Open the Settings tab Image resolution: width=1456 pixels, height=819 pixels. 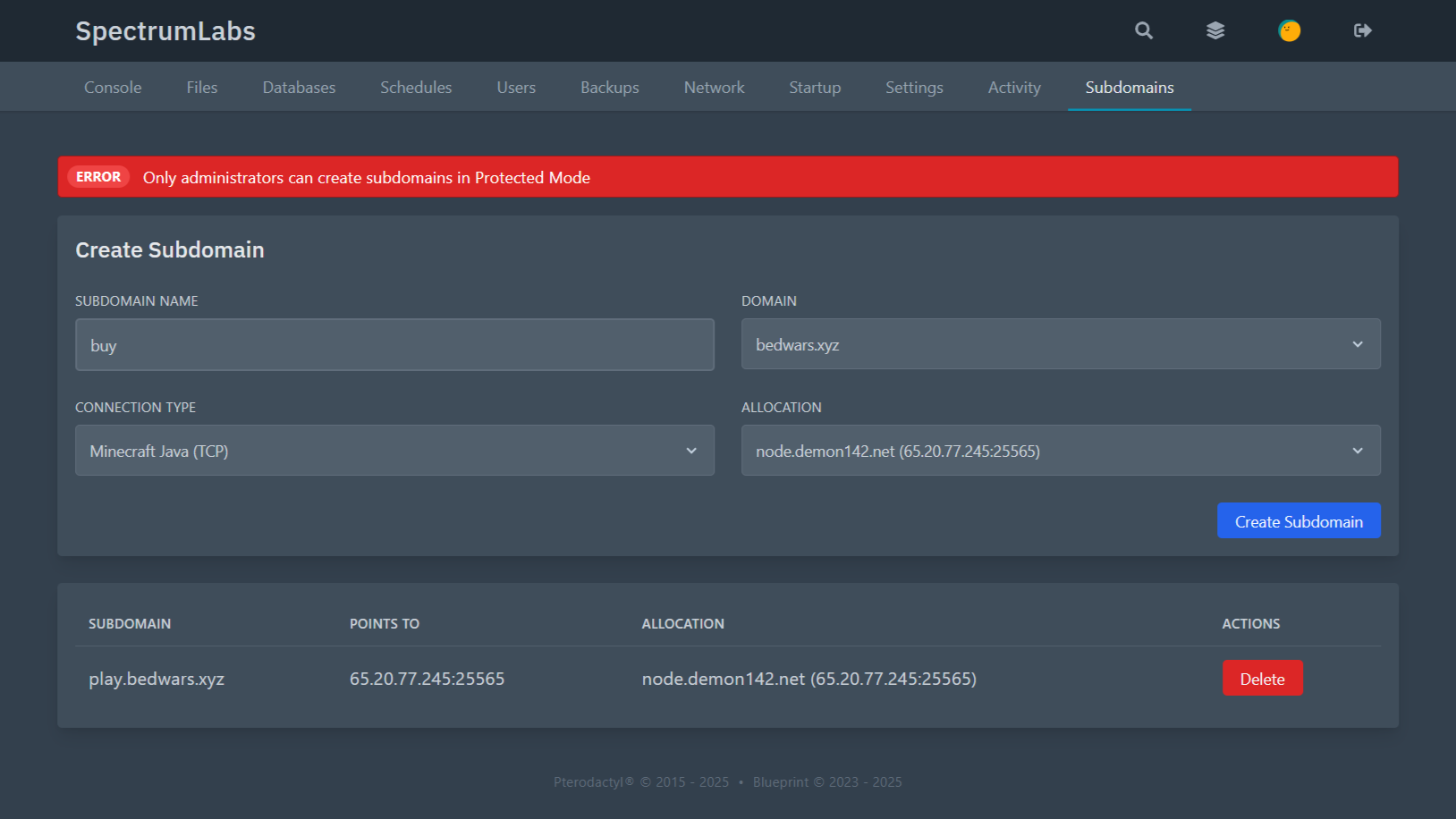[914, 88]
